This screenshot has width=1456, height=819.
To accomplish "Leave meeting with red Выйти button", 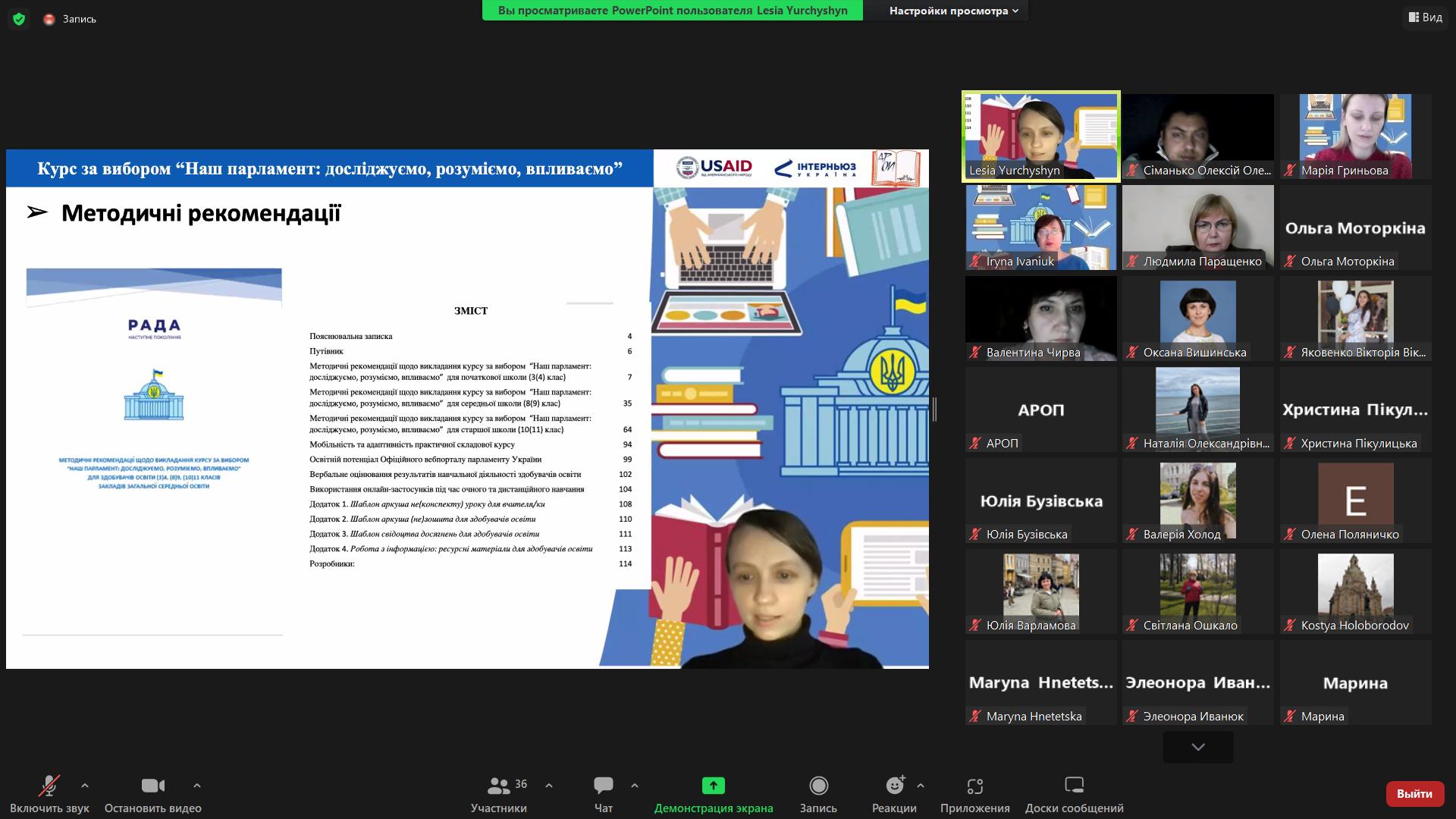I will (1414, 794).
